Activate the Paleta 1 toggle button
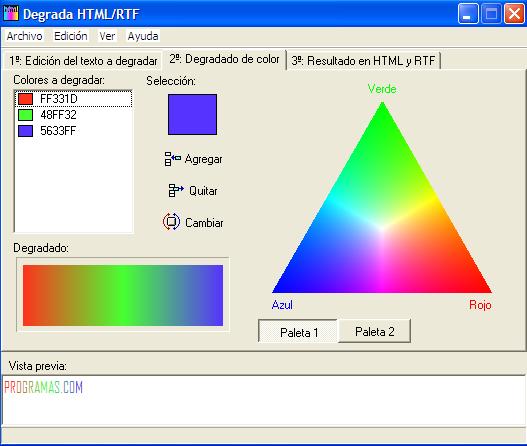Screen dimensions: 527x446 (x=298, y=332)
